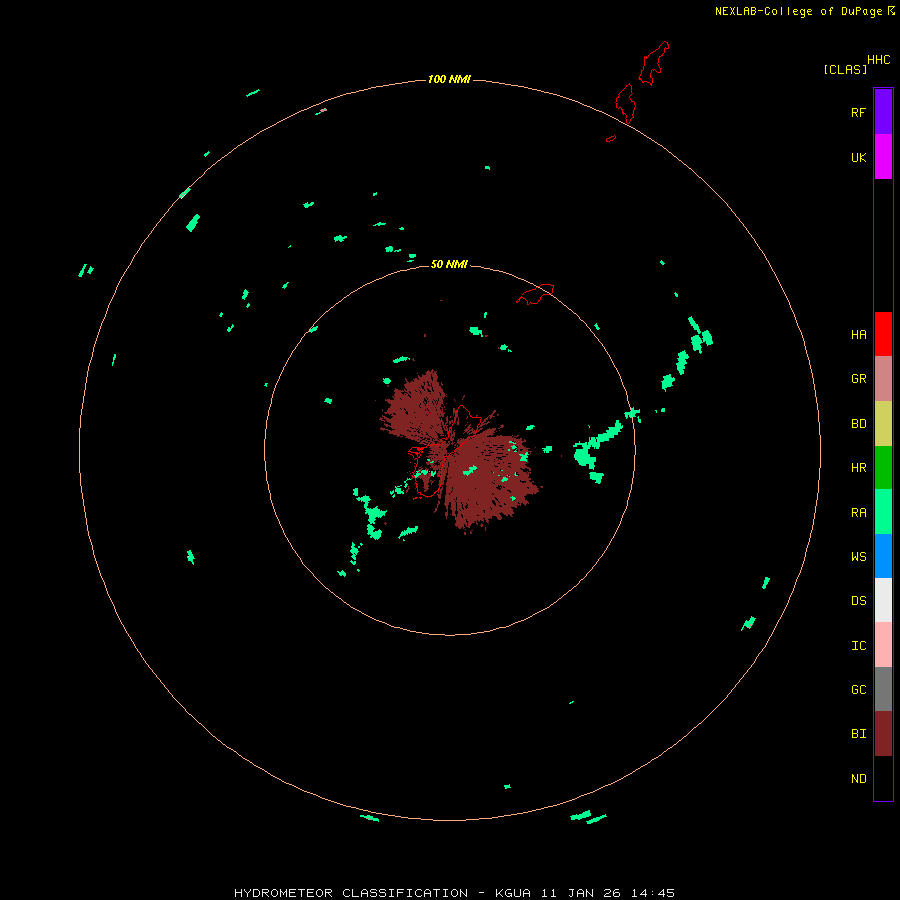Click the WS legend label
This screenshot has height=900, width=900.
pos(858,556)
